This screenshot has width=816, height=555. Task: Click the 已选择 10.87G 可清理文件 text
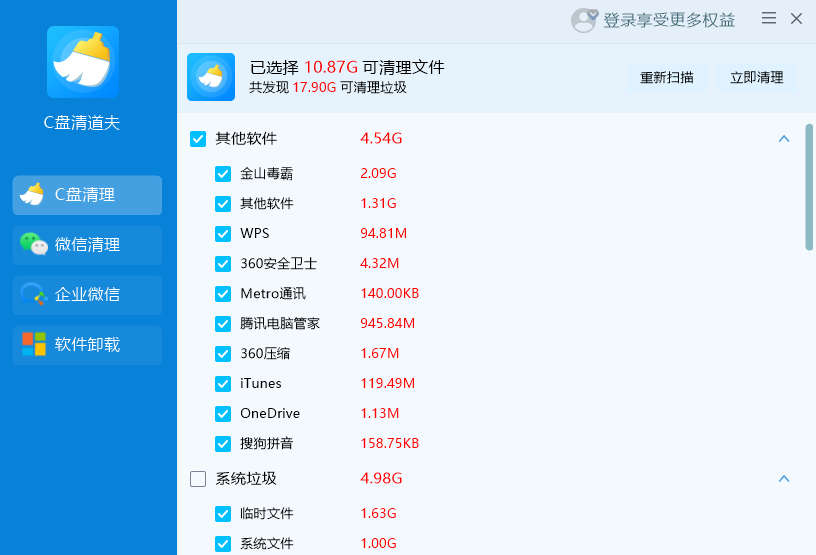[x=347, y=67]
